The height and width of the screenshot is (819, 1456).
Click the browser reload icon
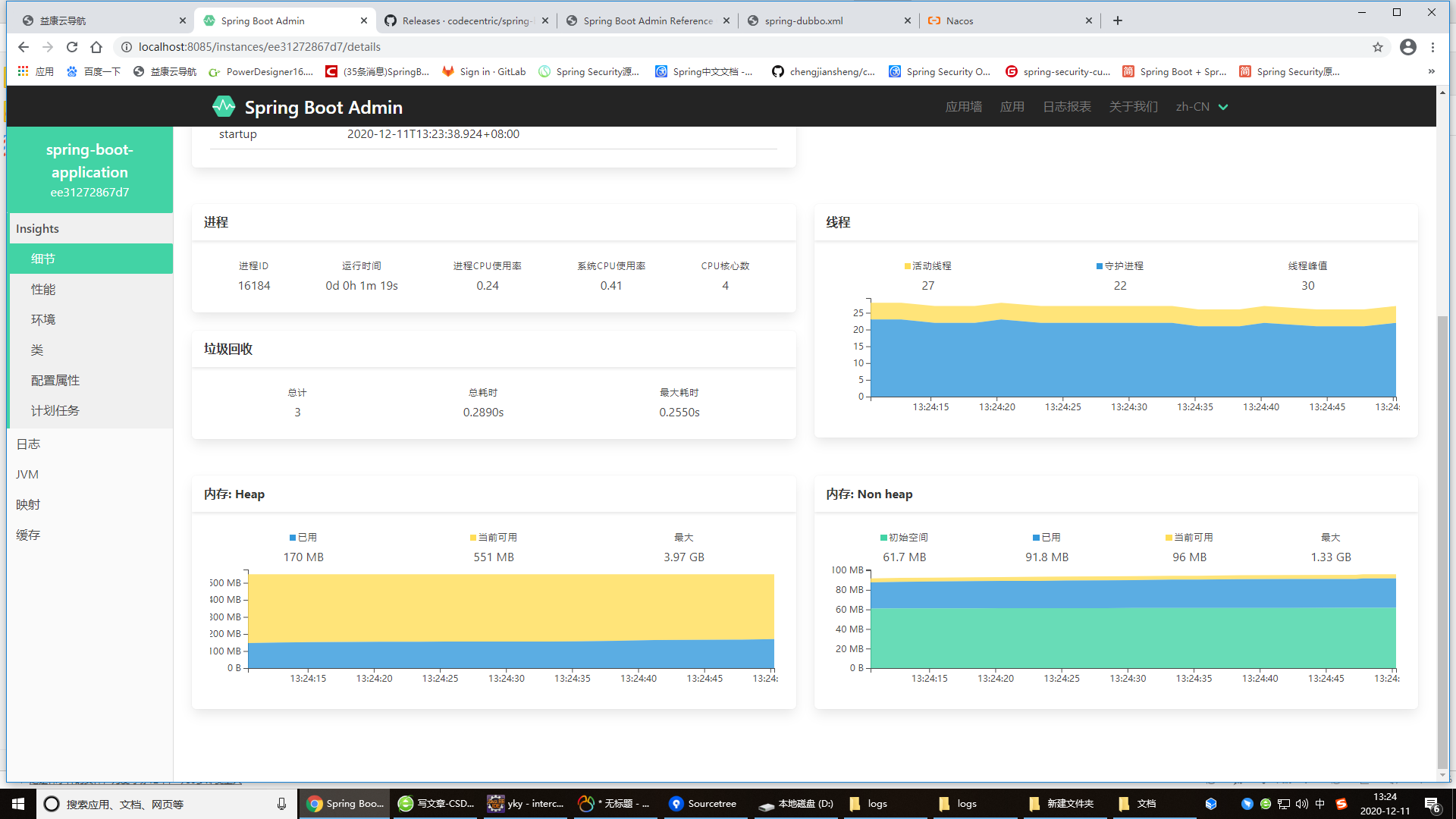pyautogui.click(x=72, y=47)
